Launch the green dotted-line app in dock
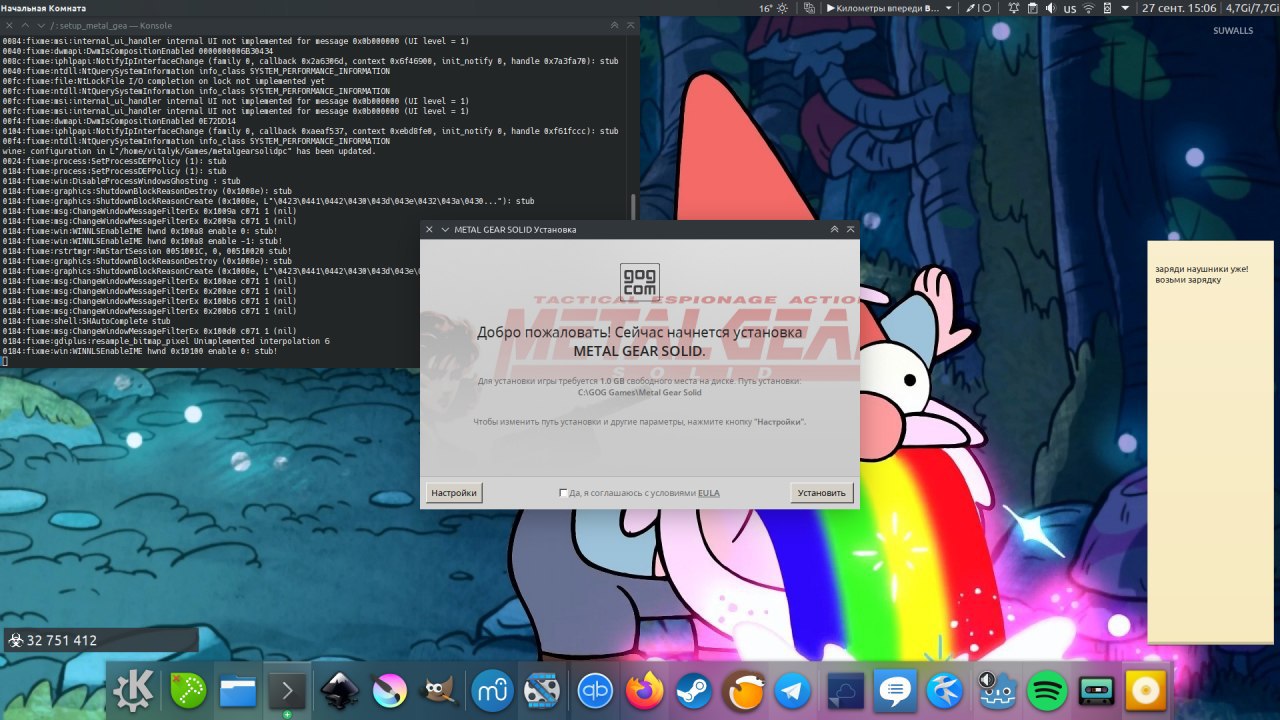This screenshot has width=1280, height=720. 187,691
